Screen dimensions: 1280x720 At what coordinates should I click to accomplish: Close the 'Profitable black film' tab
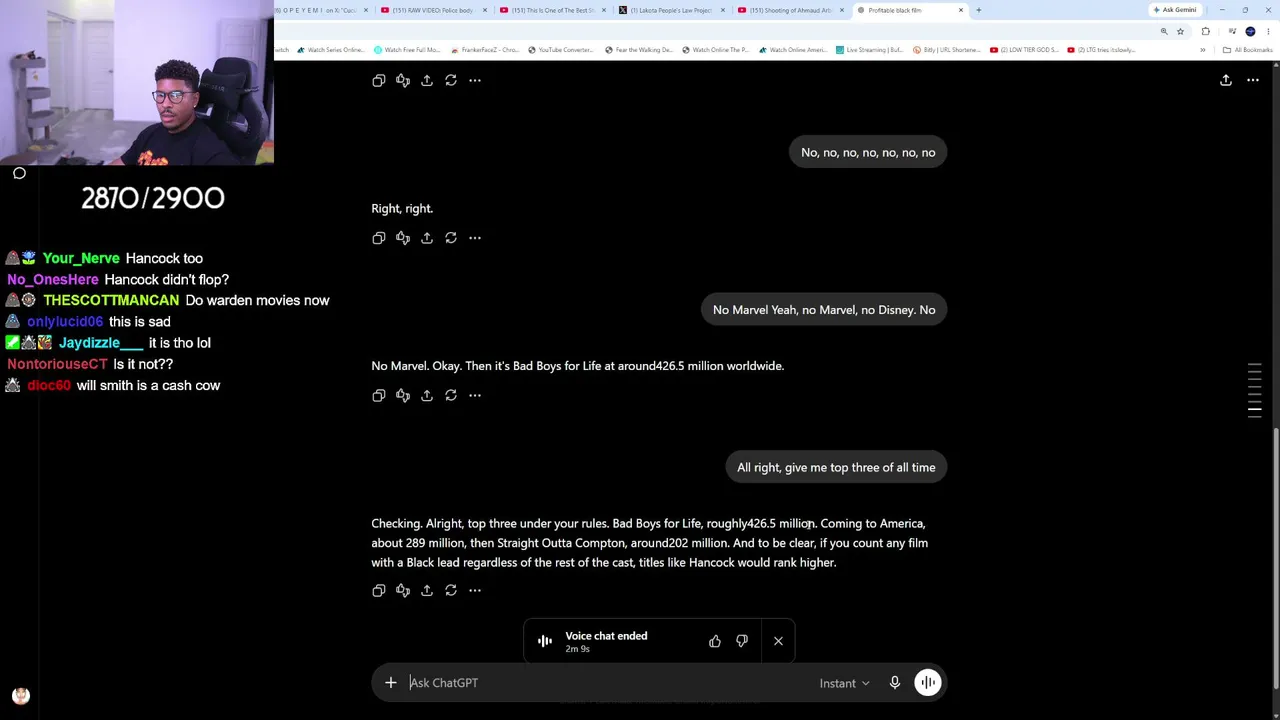tap(961, 10)
